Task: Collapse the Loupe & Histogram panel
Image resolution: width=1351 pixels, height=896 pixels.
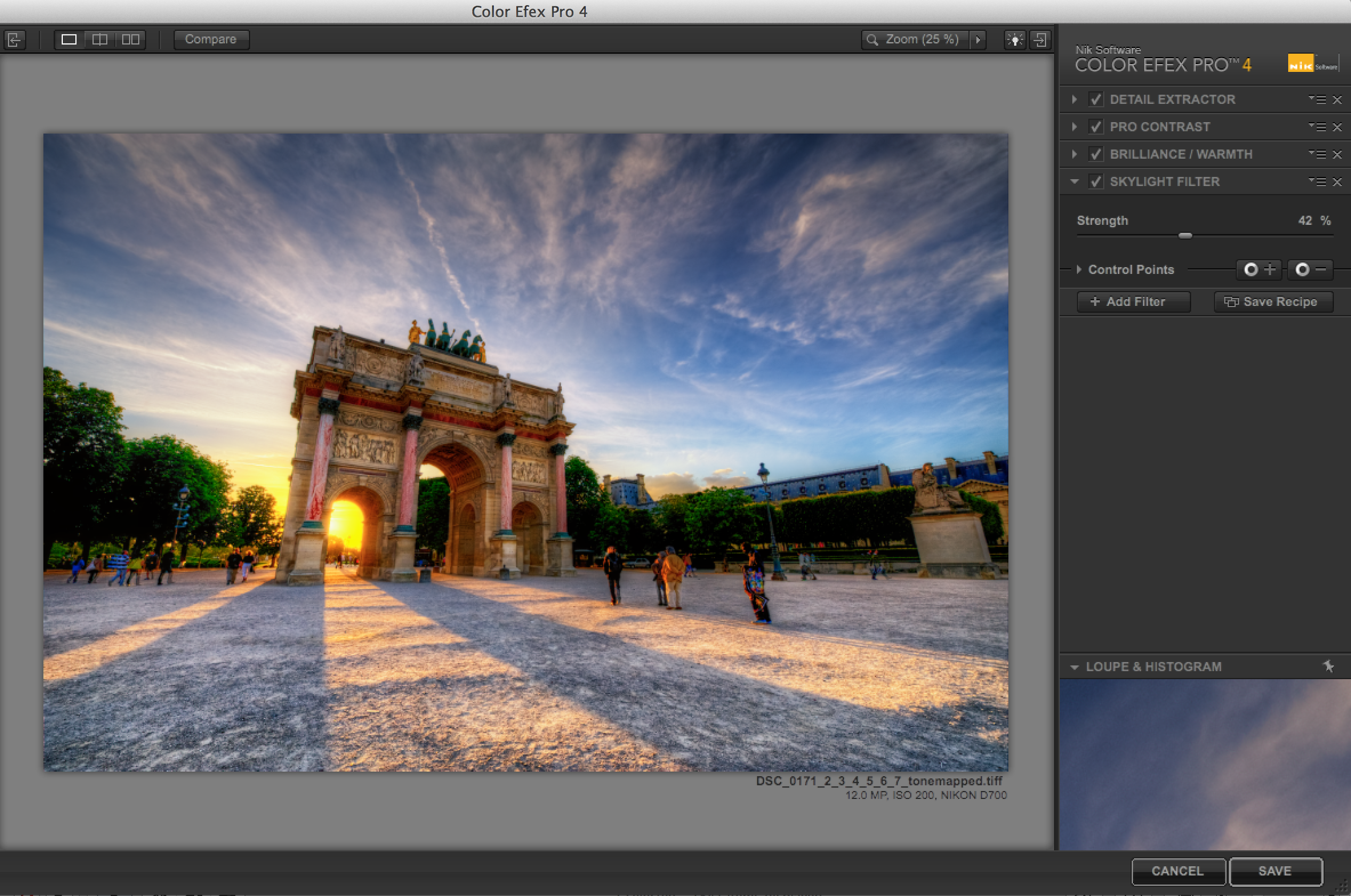Action: (x=1074, y=667)
